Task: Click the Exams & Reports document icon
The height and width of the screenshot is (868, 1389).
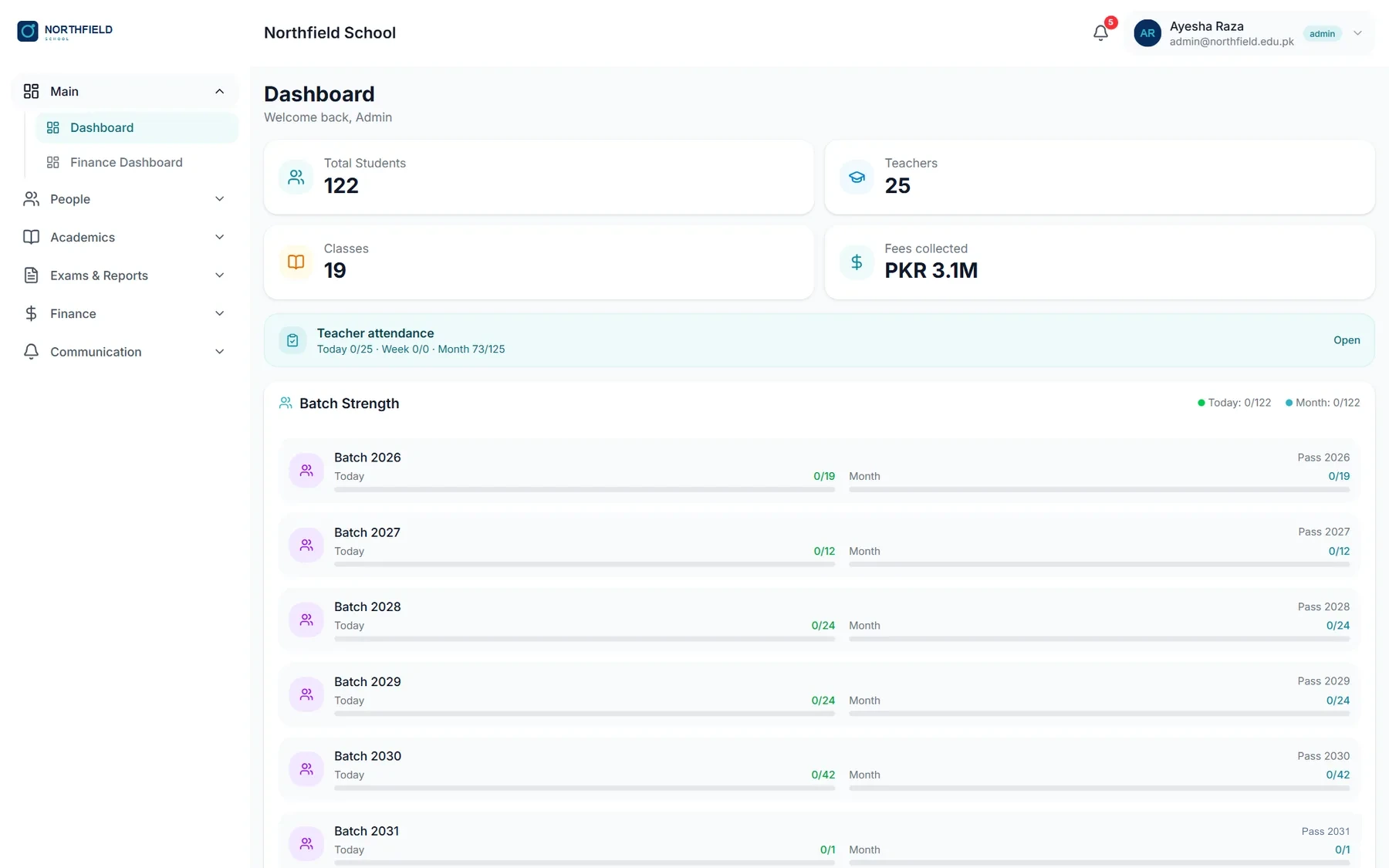Action: coord(31,275)
